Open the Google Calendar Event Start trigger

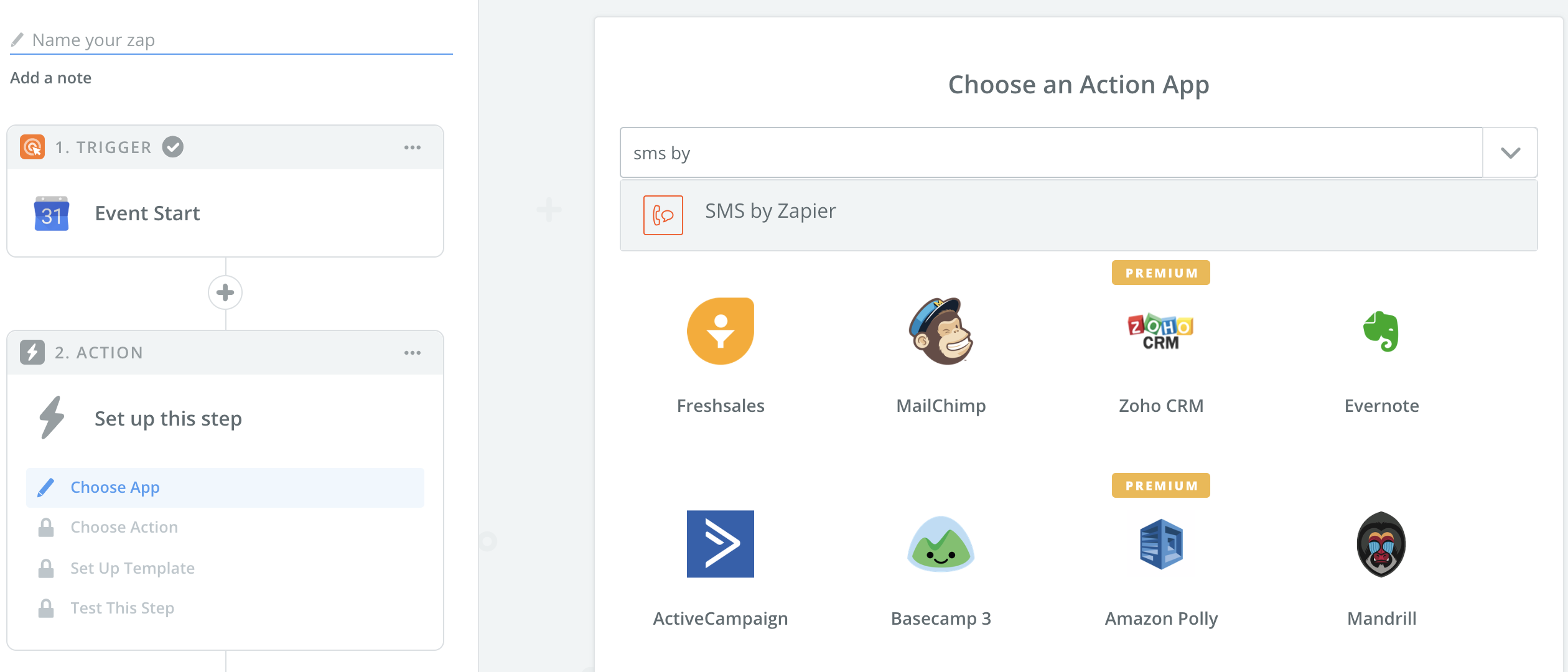pyautogui.click(x=225, y=213)
